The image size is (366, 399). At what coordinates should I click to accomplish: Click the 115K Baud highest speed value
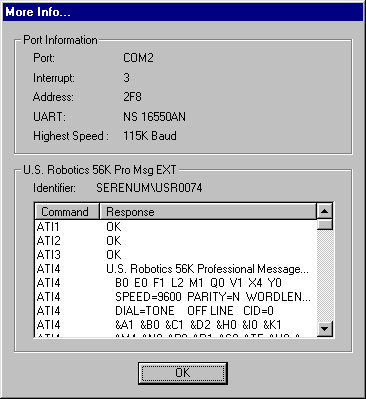pyautogui.click(x=150, y=136)
